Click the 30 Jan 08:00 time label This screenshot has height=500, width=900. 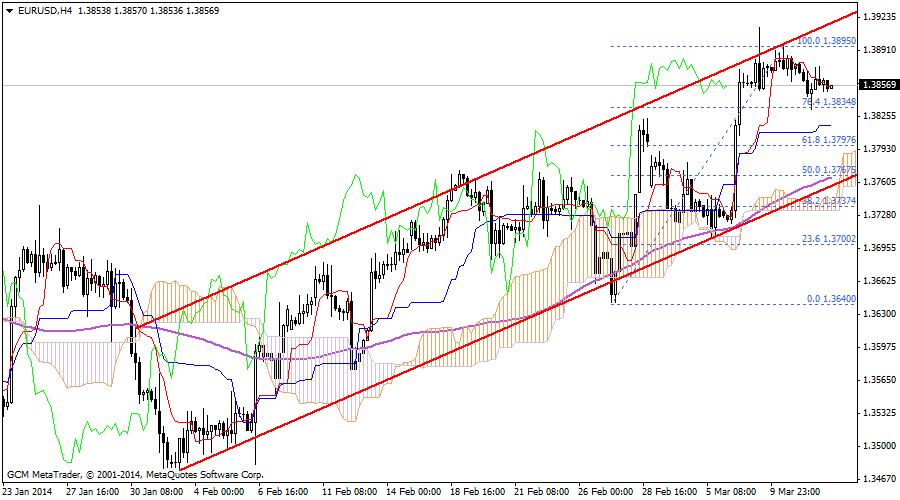(x=157, y=492)
